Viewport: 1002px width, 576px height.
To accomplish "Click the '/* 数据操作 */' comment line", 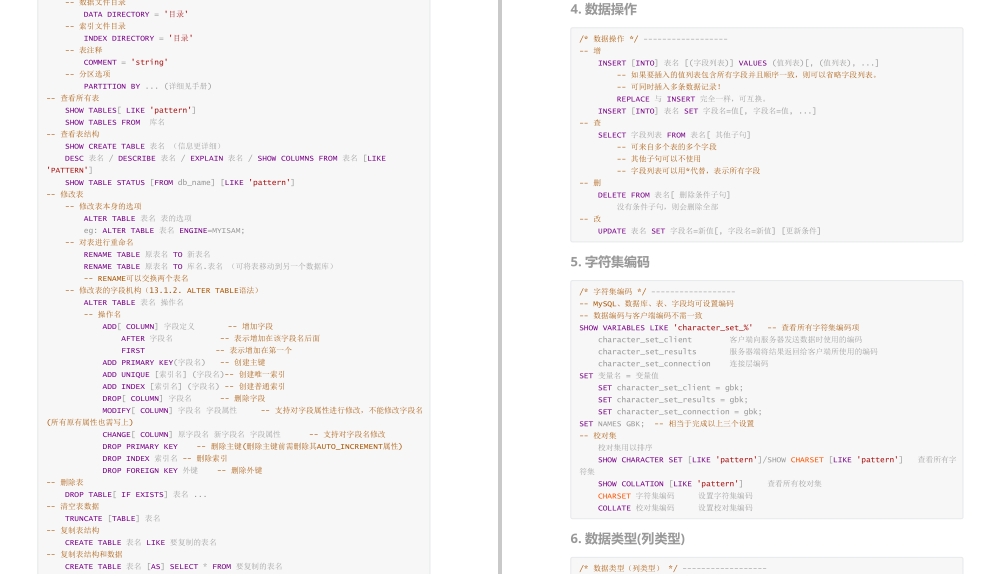I will (653, 39).
